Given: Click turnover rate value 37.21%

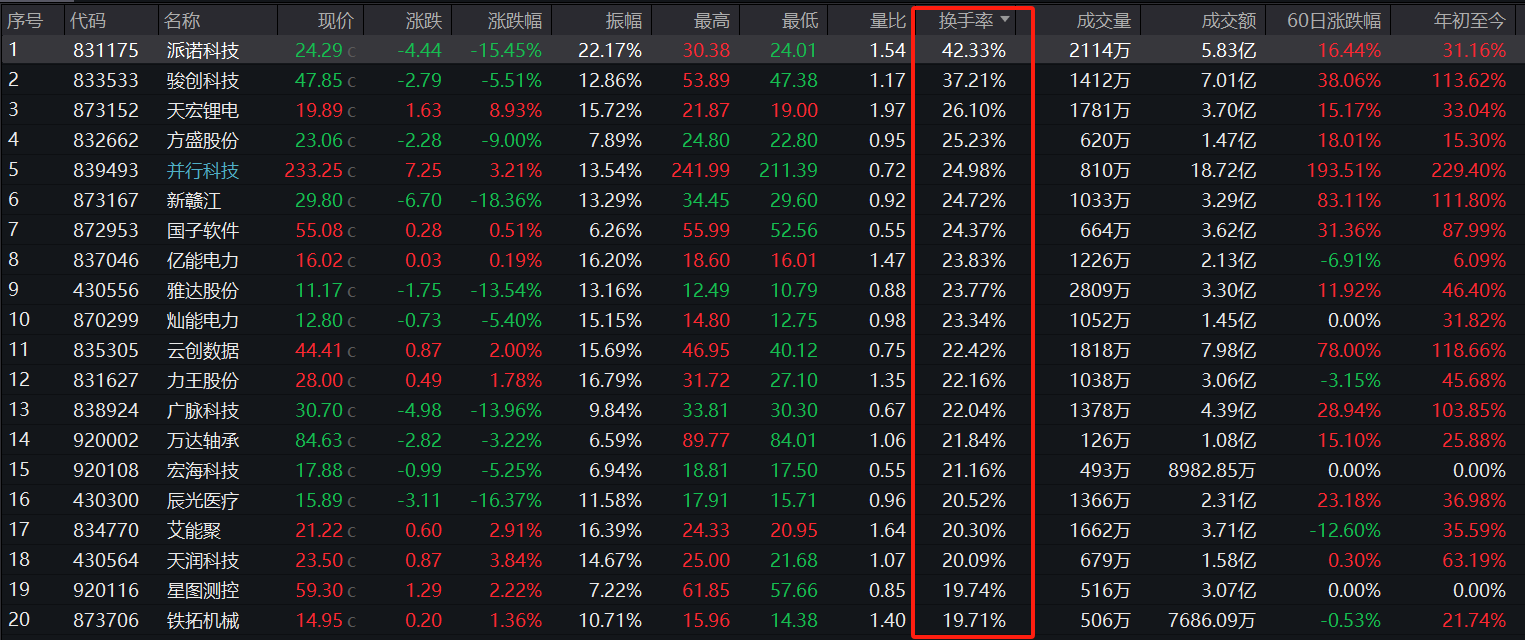Looking at the screenshot, I should click(x=973, y=80).
